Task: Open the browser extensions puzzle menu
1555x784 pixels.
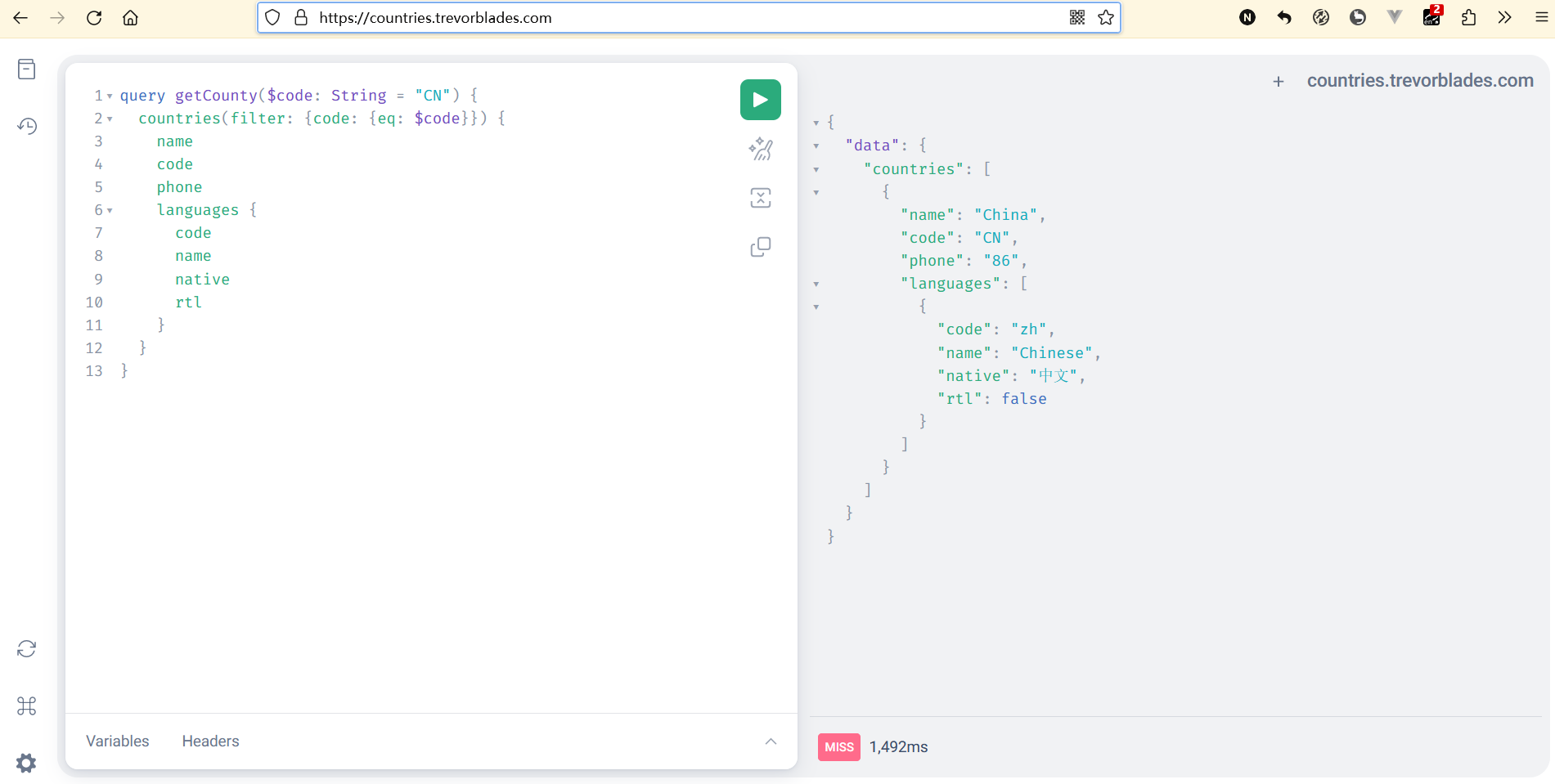Action: pyautogui.click(x=1469, y=17)
